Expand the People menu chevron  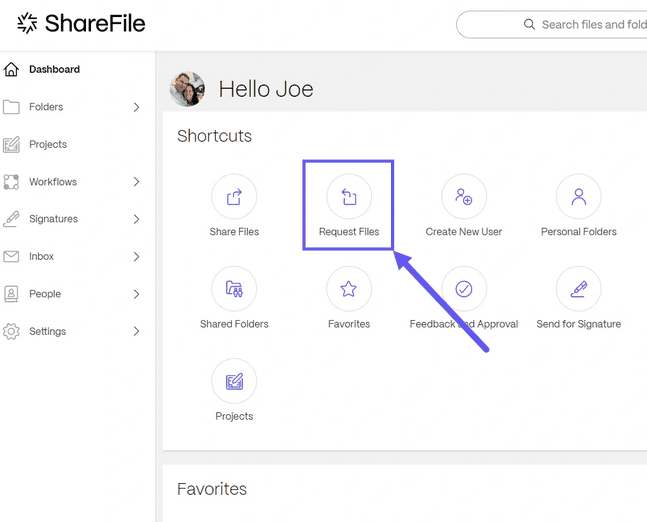[137, 294]
